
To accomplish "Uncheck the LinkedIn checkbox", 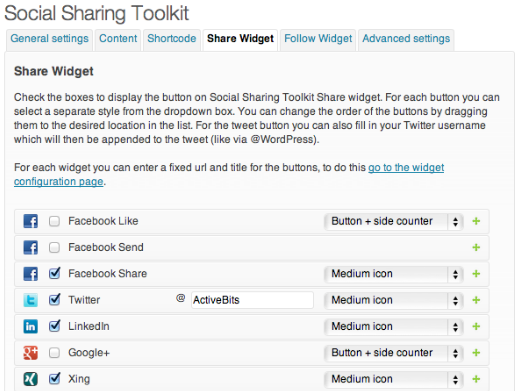I will pyautogui.click(x=54, y=326).
